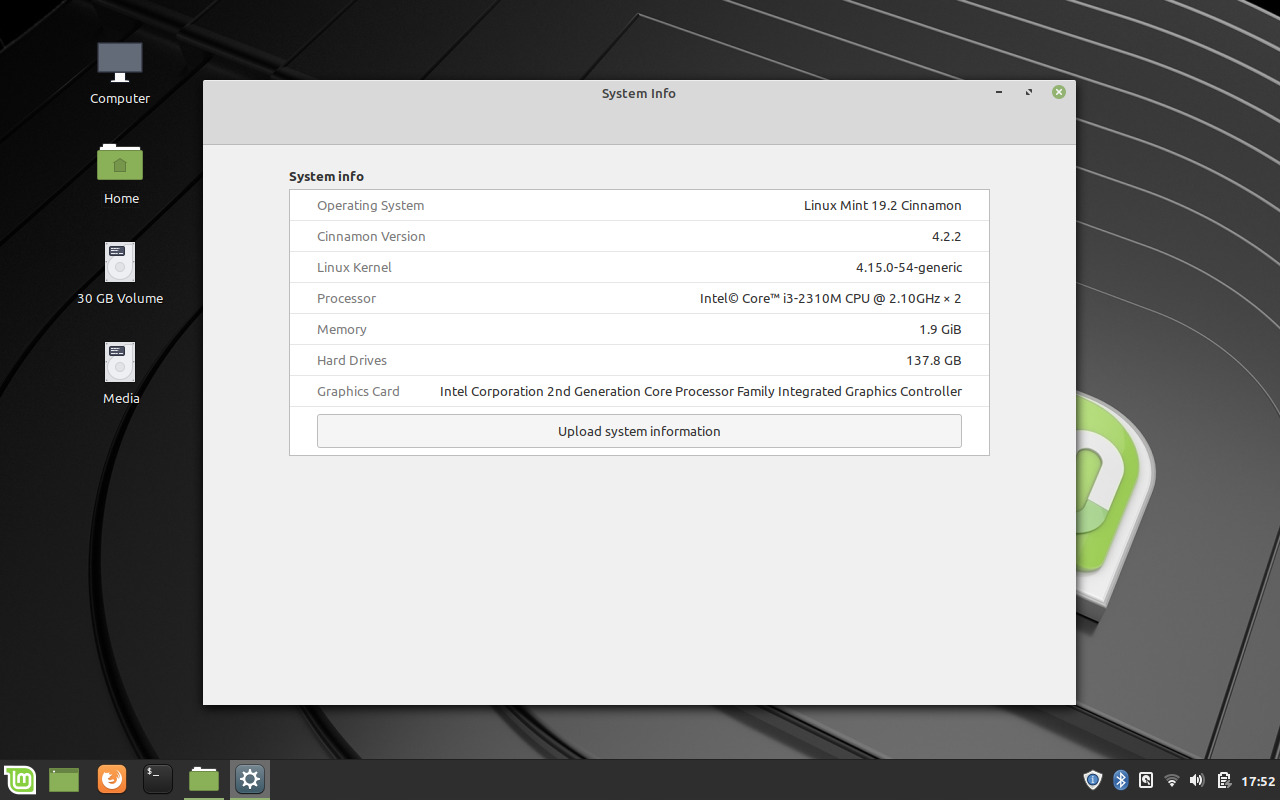Viewport: 1280px width, 800px height.
Task: Select the Graphics Card entry
Action: pos(639,391)
